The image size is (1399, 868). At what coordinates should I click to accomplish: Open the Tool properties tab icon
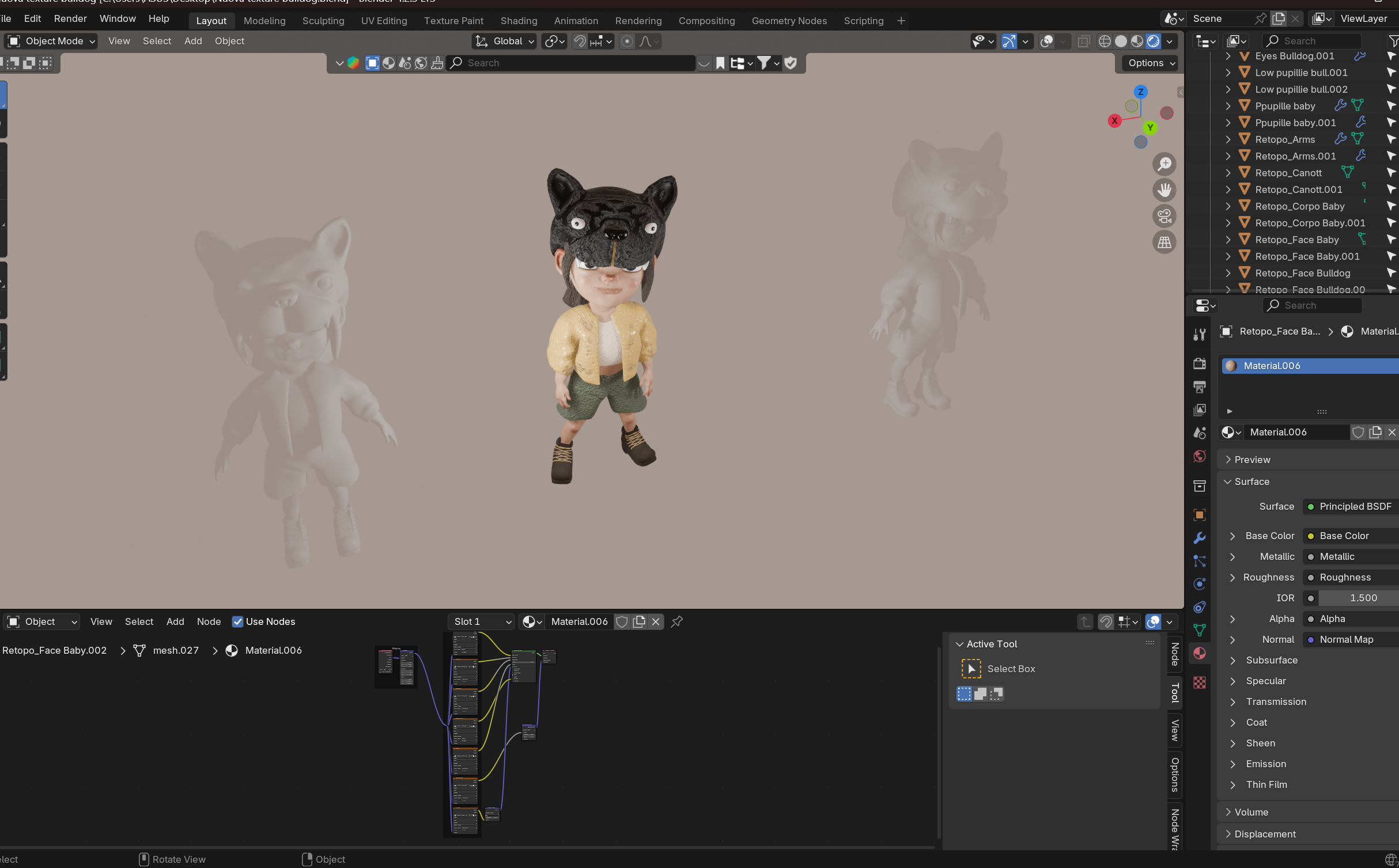(x=1200, y=334)
